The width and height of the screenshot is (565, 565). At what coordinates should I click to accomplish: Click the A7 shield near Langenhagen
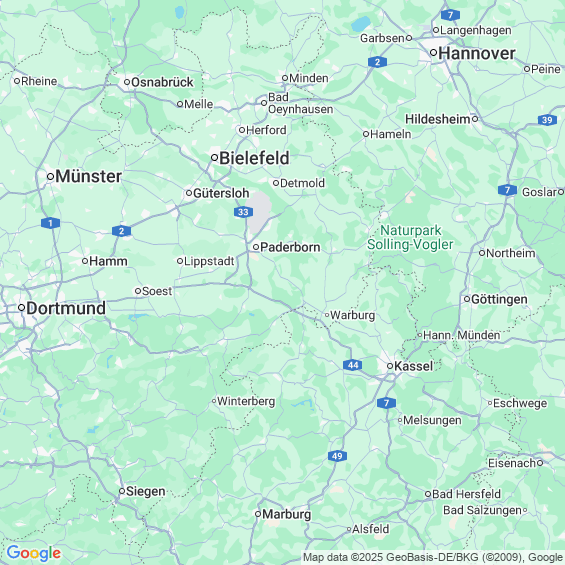[x=450, y=15]
